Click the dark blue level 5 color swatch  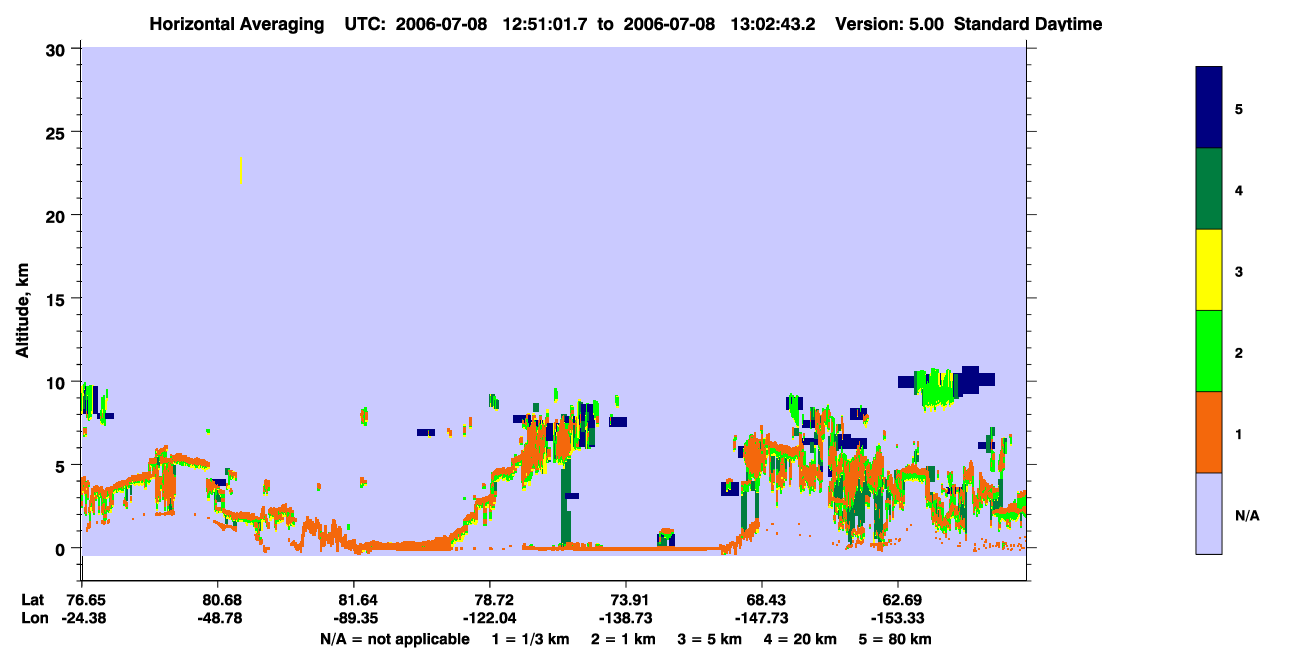point(1209,108)
